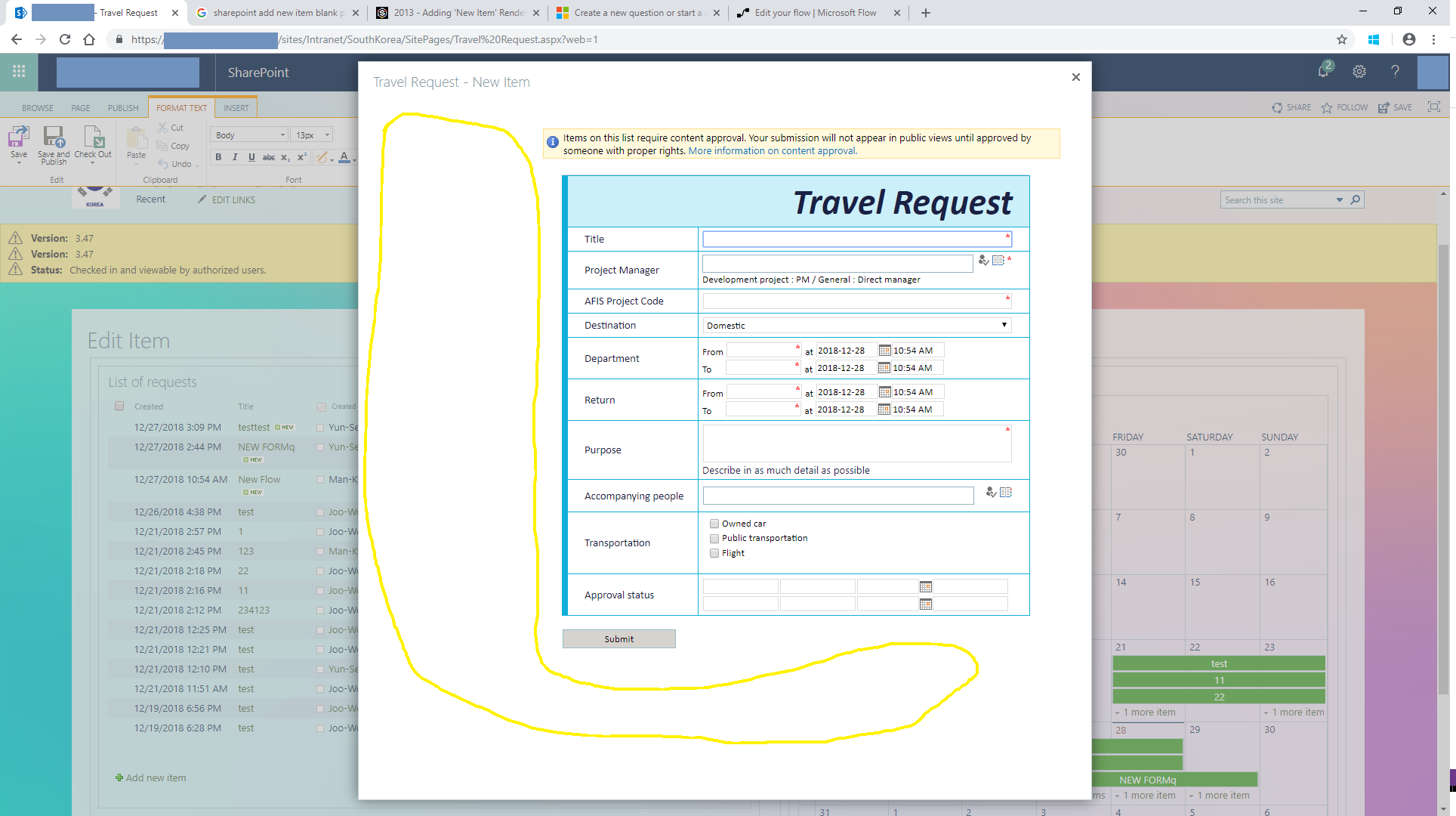Click into the Title input field
The height and width of the screenshot is (816, 1456).
pos(857,240)
